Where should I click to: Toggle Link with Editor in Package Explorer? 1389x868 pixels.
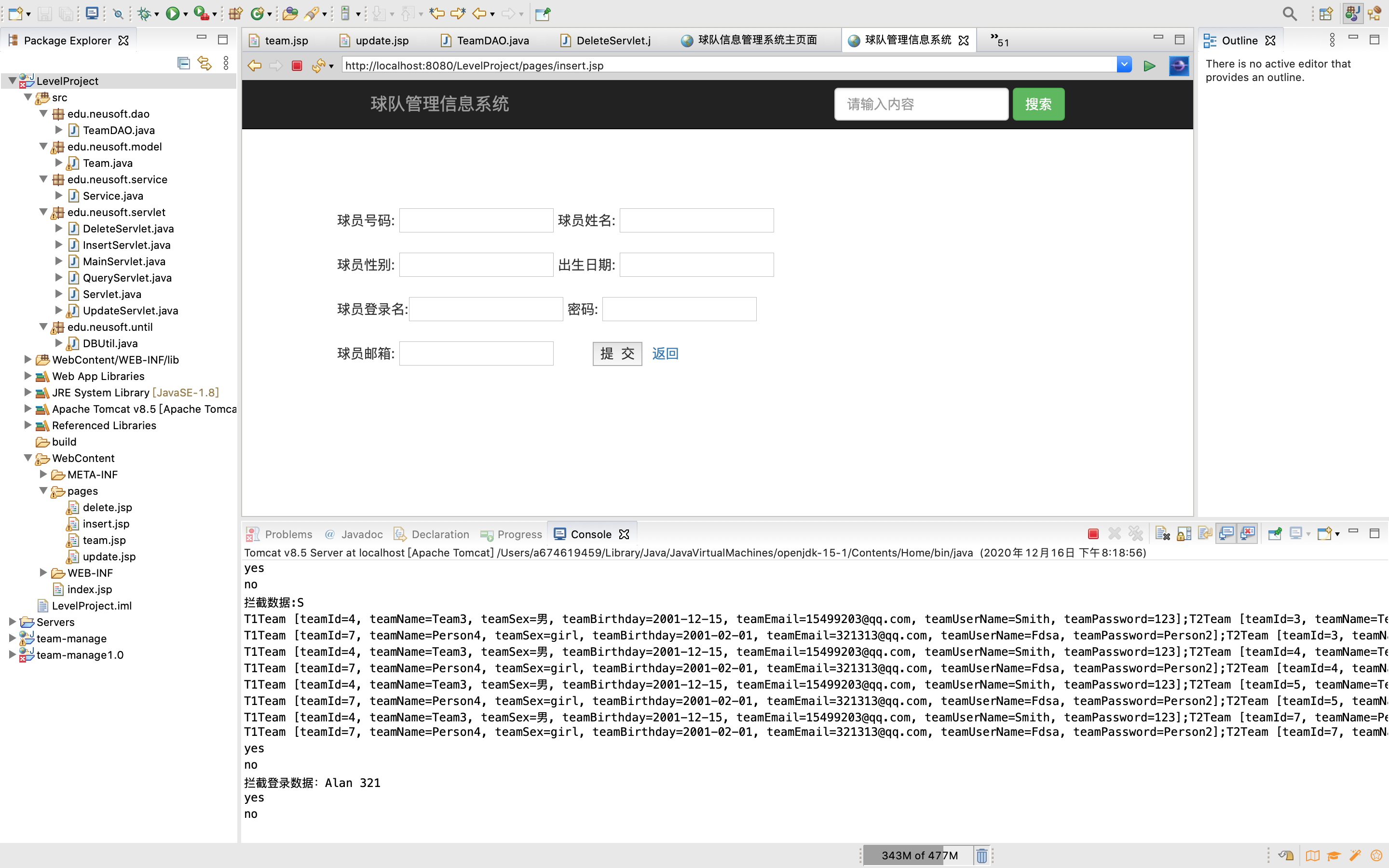pyautogui.click(x=204, y=63)
